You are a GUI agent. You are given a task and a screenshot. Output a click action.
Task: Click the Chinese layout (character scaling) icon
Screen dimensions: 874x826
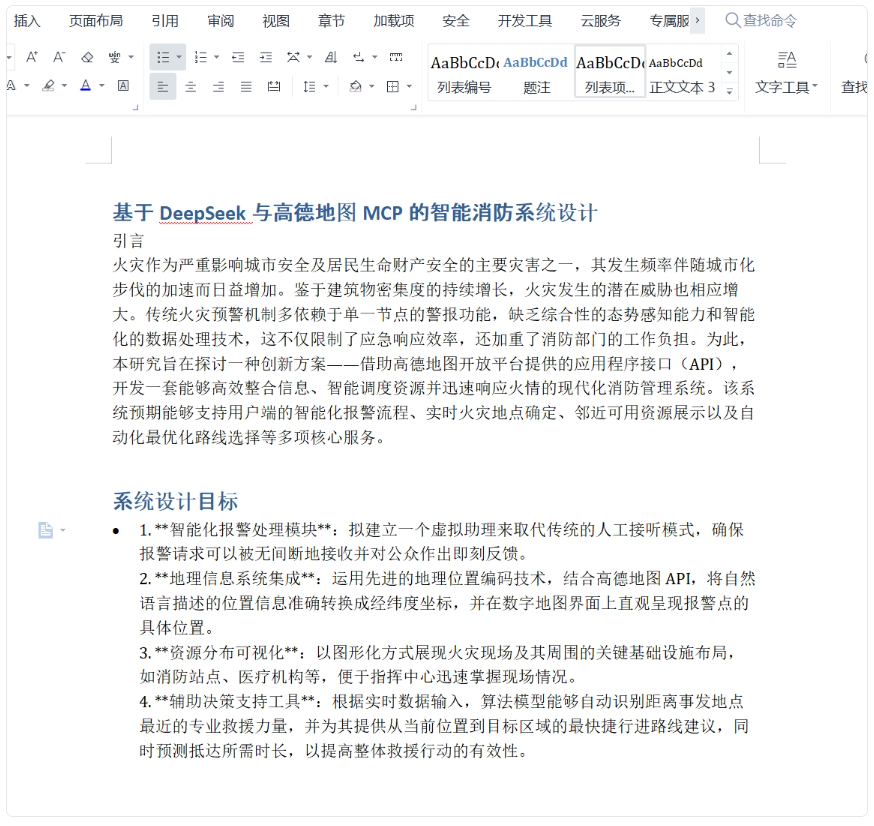pyautogui.click(x=293, y=57)
